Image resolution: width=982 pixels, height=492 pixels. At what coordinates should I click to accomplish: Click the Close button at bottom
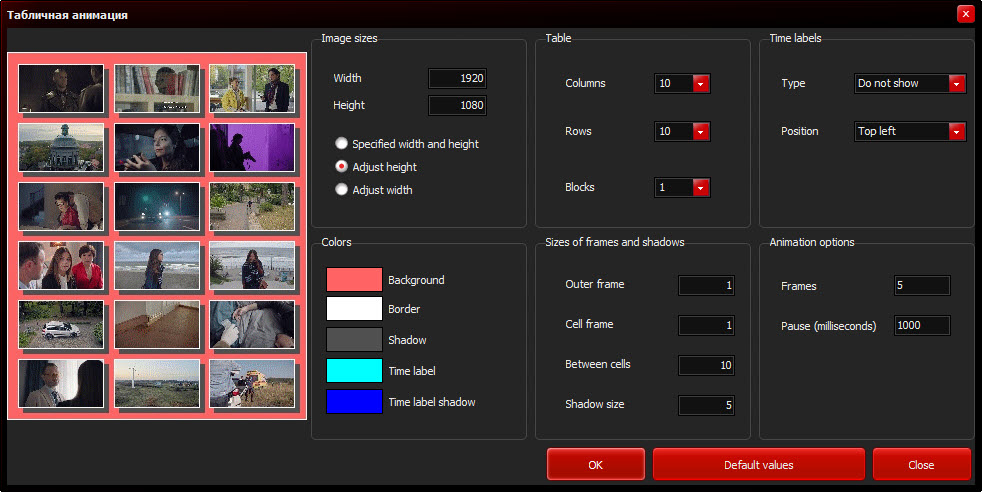point(921,464)
